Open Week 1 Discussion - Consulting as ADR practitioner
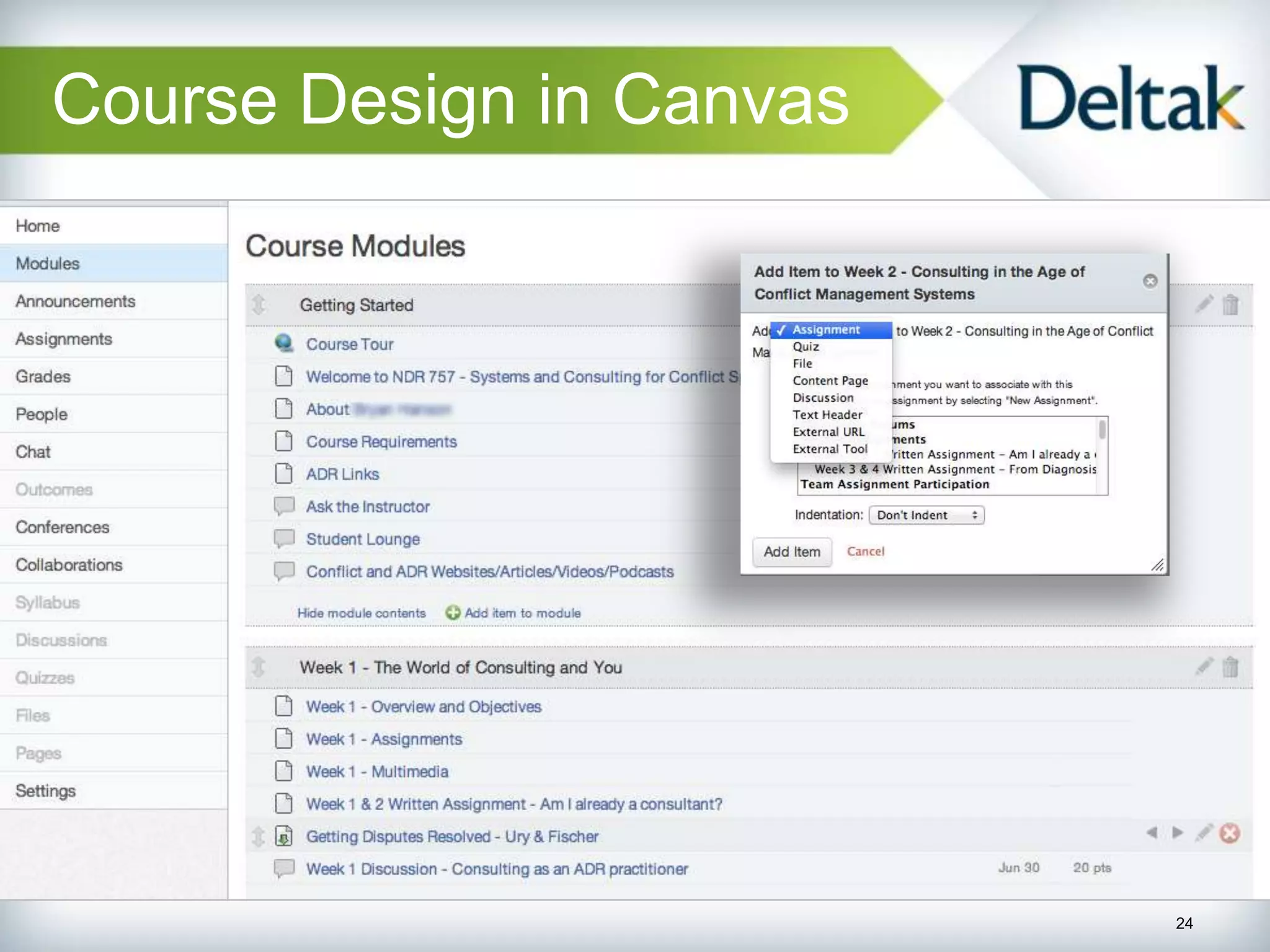This screenshot has height=952, width=1270. pyautogui.click(x=497, y=869)
